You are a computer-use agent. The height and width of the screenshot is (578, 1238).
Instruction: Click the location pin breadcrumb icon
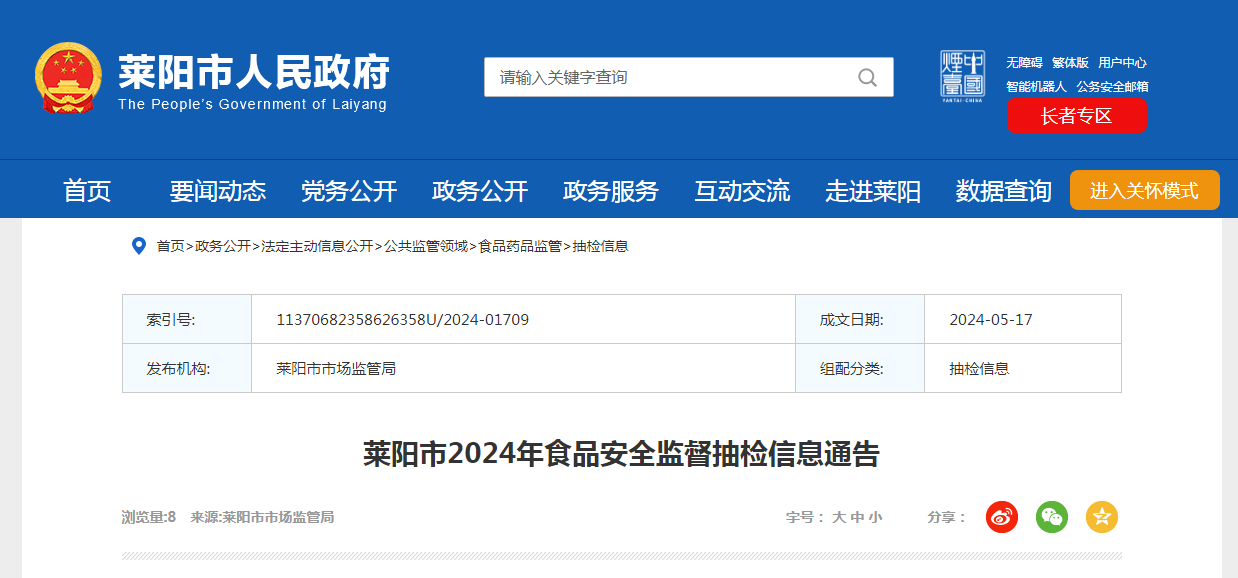pyautogui.click(x=139, y=246)
